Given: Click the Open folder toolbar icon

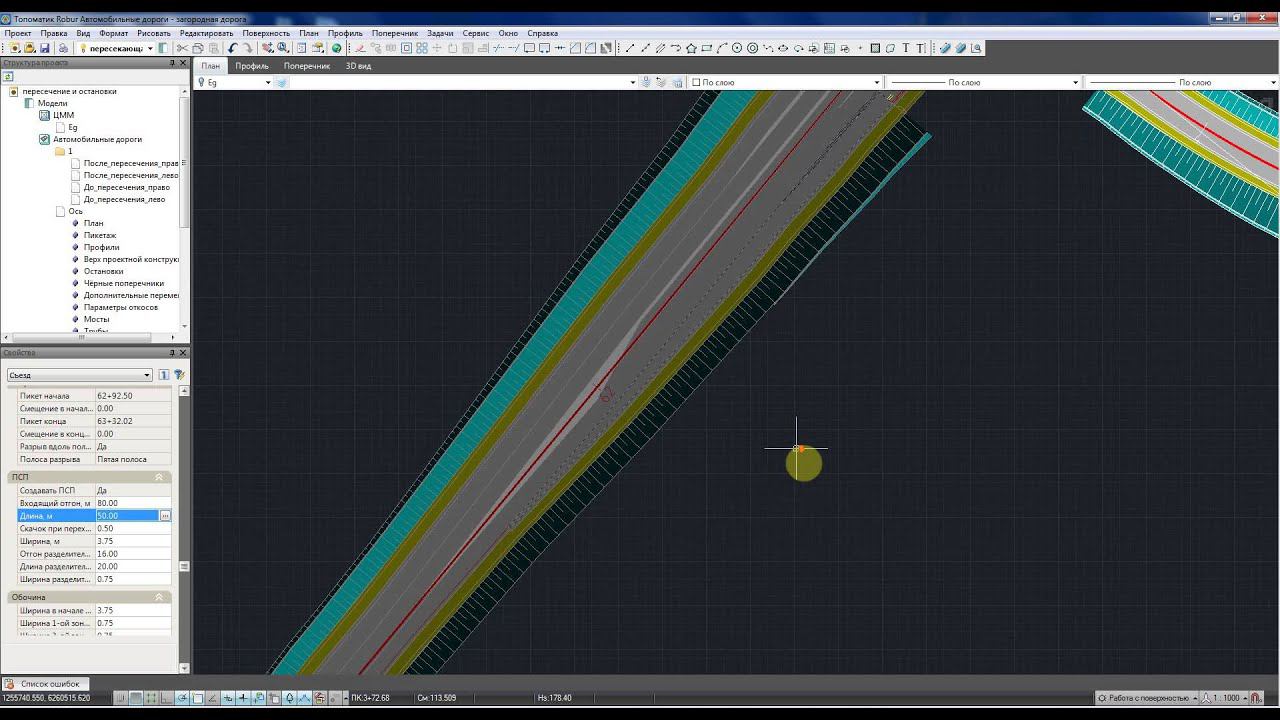Looking at the screenshot, I should click(30, 48).
